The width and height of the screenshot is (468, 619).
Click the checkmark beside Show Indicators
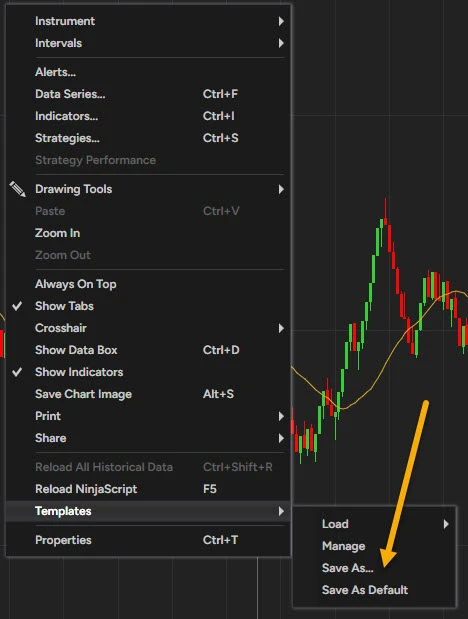pos(17,372)
